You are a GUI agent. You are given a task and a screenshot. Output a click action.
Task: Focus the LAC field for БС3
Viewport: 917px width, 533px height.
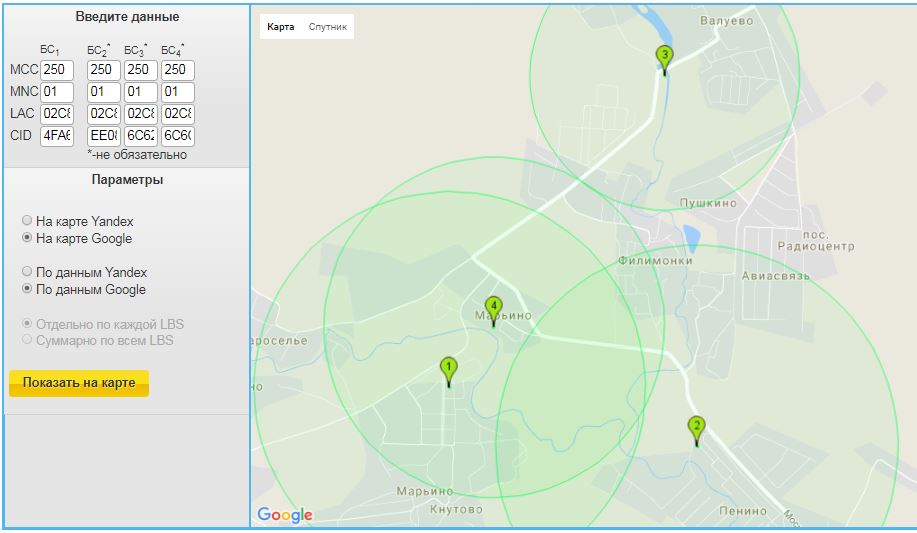[140, 114]
